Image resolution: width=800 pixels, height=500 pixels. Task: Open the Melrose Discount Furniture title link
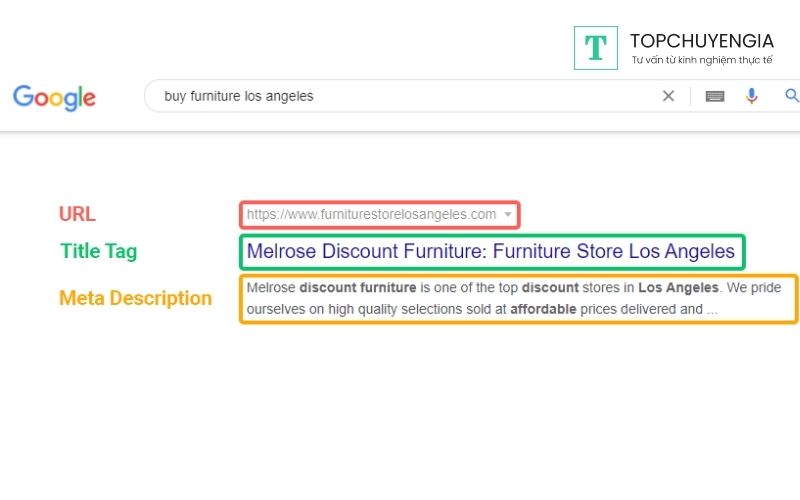coord(490,251)
